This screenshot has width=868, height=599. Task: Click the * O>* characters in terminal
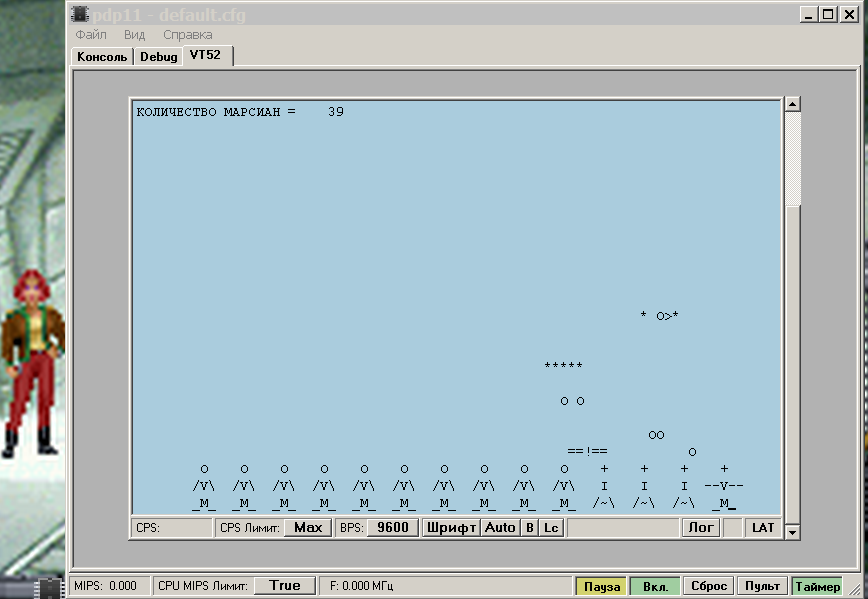(x=659, y=316)
